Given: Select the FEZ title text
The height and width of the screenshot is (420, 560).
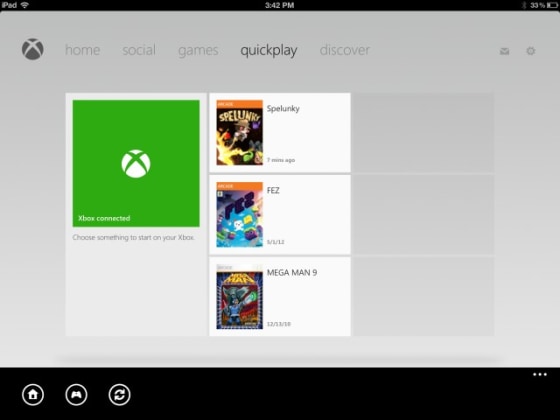Looking at the screenshot, I should coord(273,190).
